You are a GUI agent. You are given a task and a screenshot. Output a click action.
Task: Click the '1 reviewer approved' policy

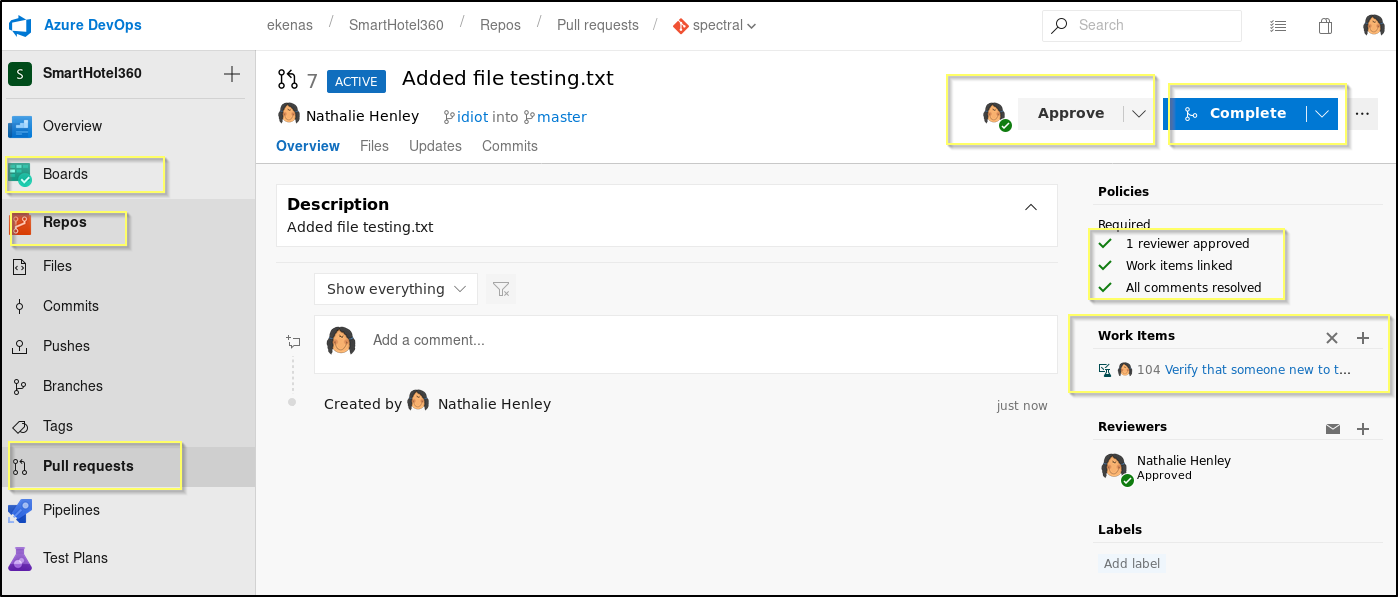click(1187, 244)
